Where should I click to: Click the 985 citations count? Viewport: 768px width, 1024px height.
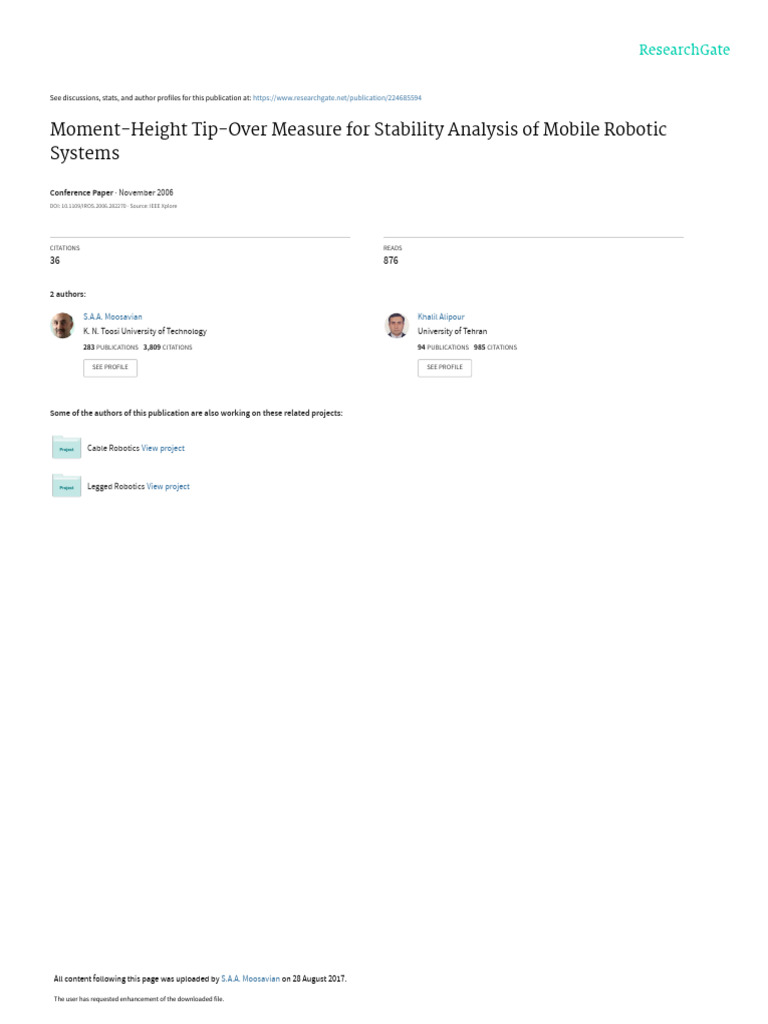495,347
